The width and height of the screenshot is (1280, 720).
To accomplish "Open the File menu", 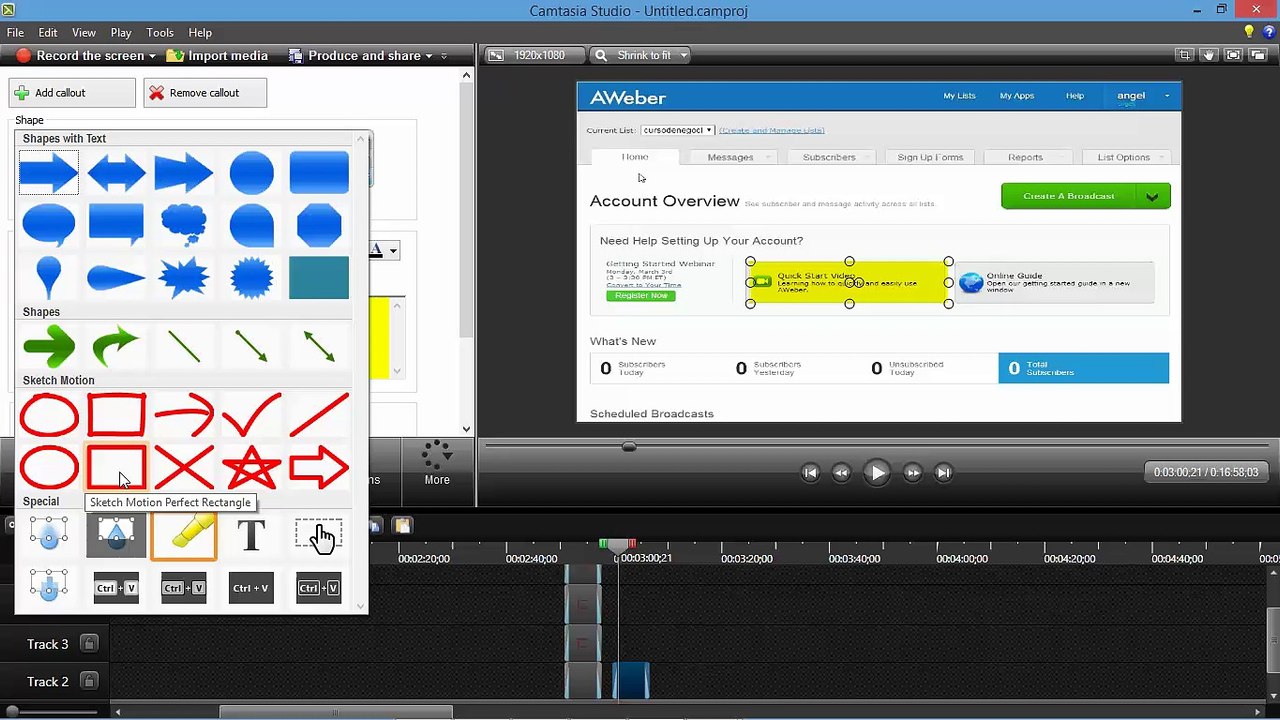I will click(15, 33).
